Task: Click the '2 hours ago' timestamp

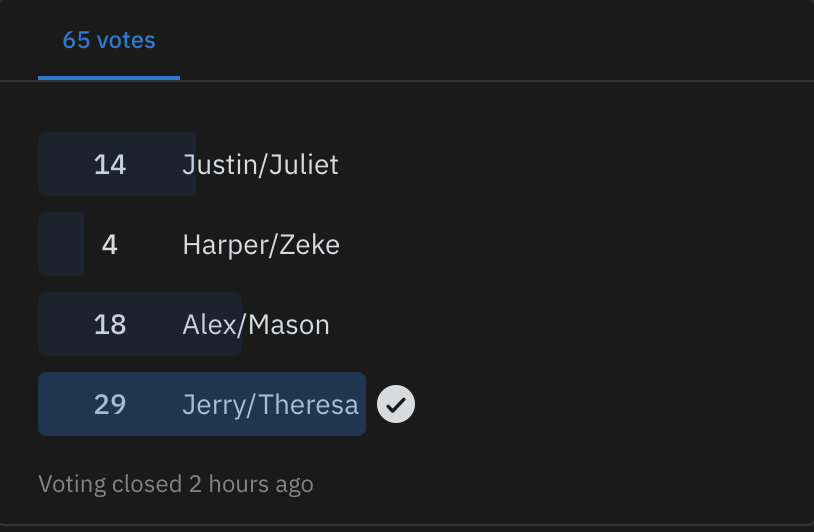Action: click(x=251, y=485)
